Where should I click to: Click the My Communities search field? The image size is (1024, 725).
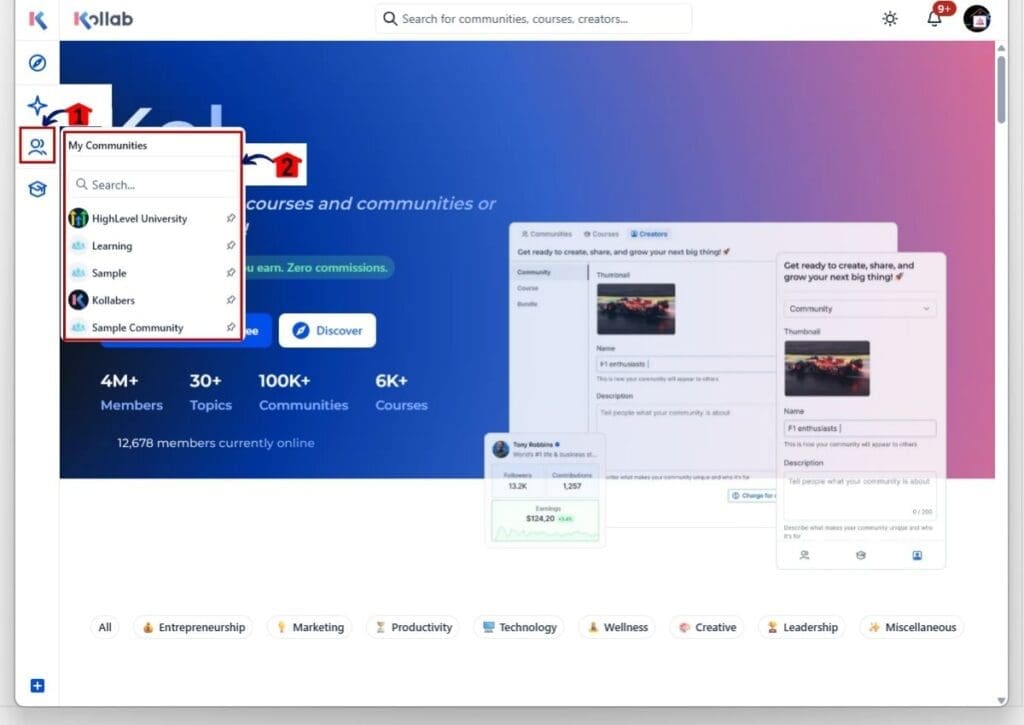coord(152,185)
